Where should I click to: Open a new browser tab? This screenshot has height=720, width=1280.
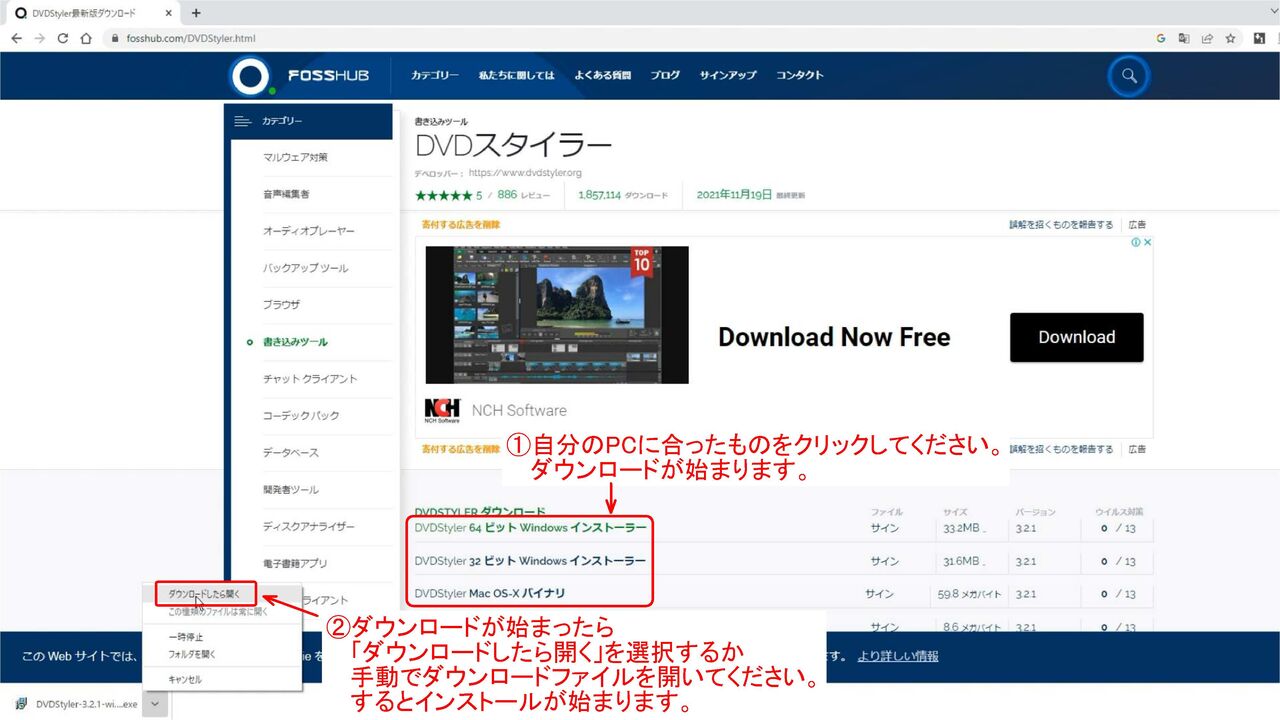196,13
